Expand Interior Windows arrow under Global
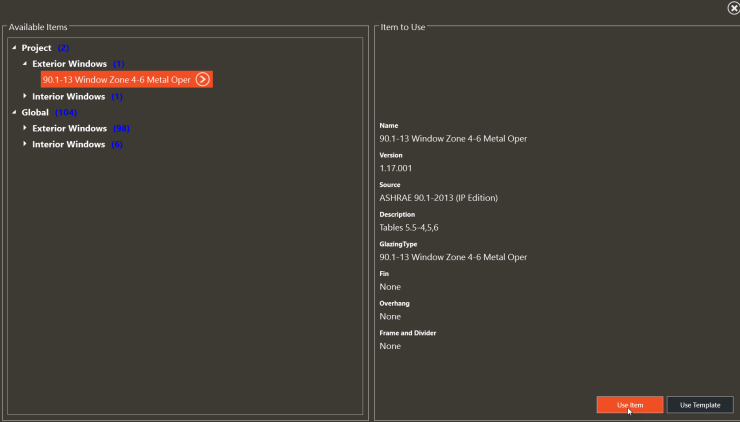 click(x=25, y=144)
